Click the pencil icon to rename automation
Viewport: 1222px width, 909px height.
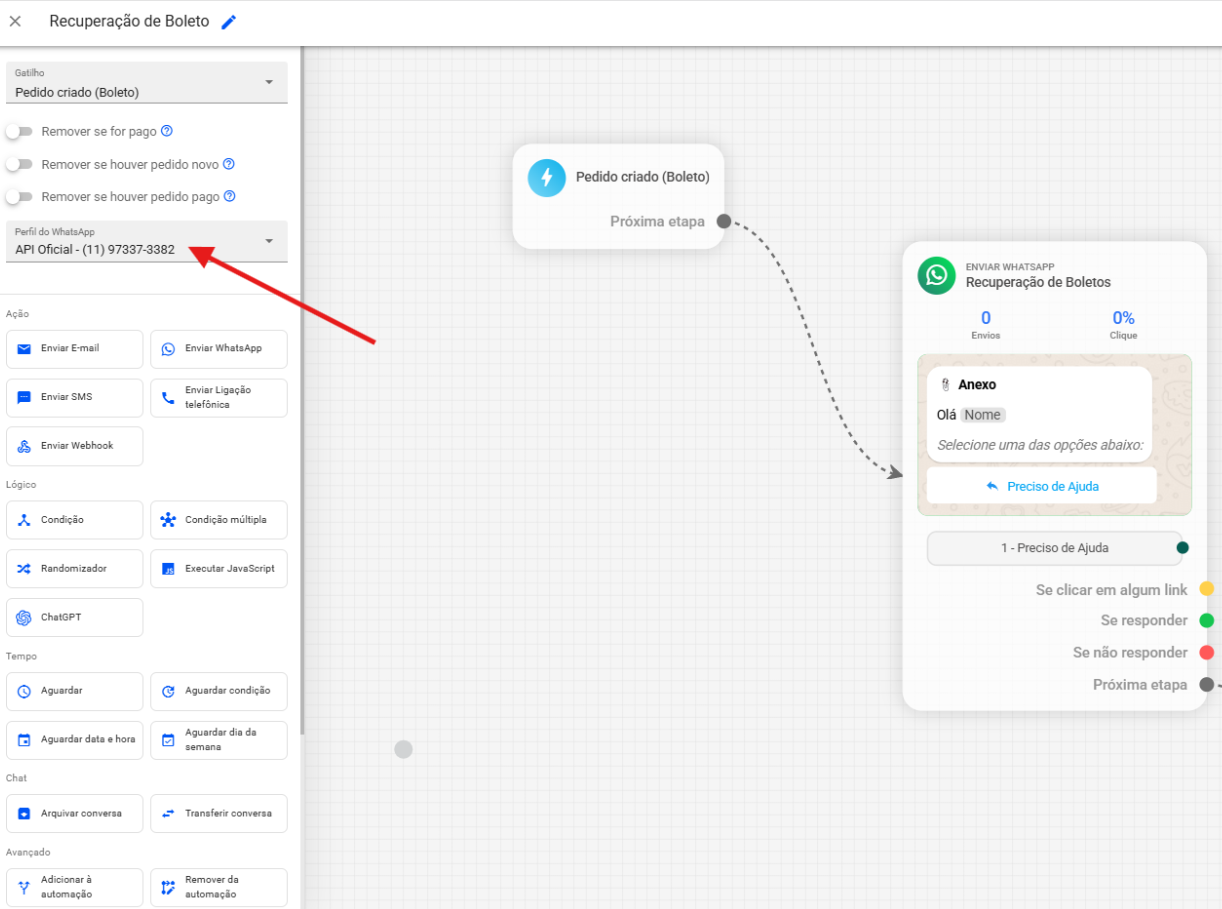pyautogui.click(x=229, y=22)
